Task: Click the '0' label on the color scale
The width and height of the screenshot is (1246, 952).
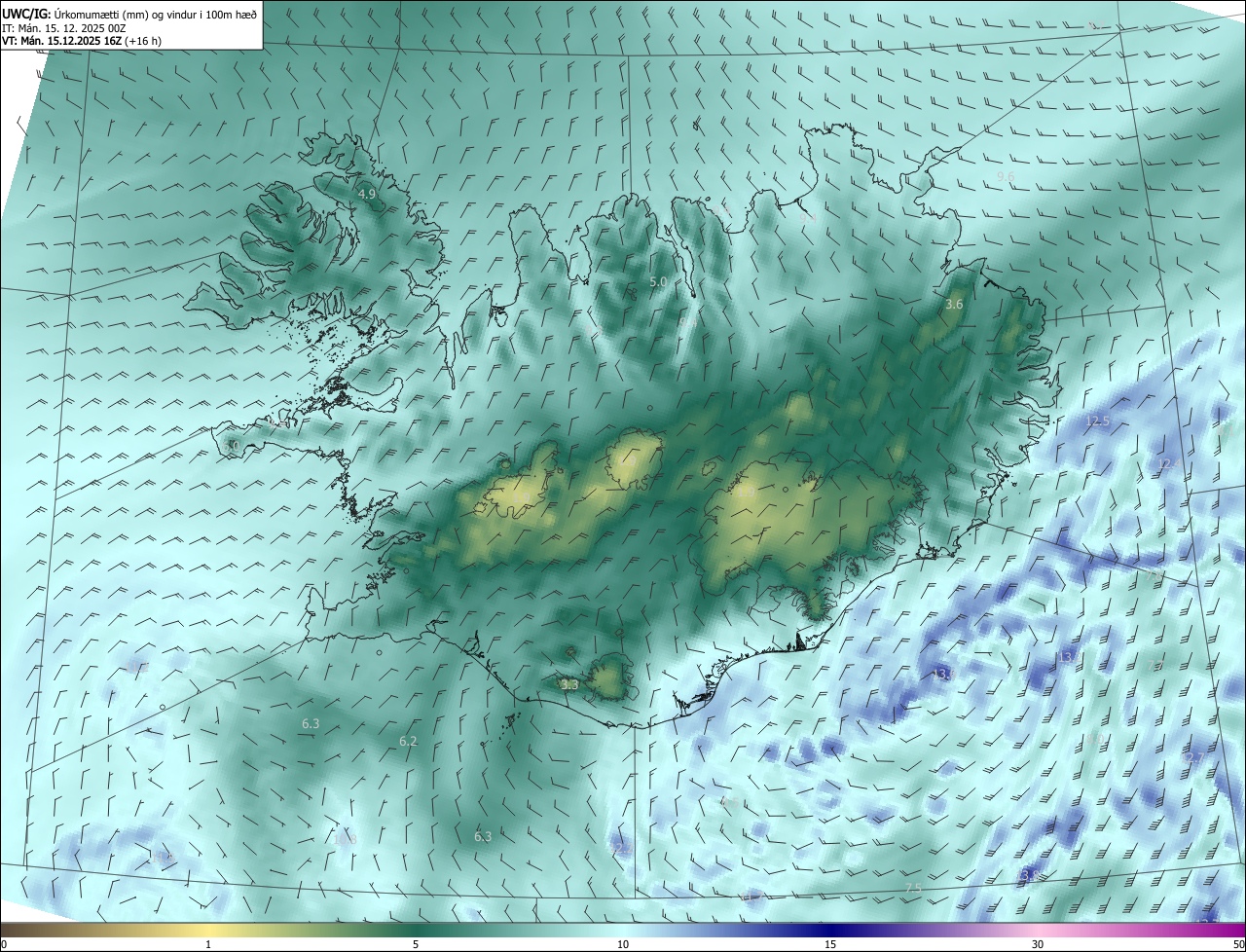Action: pos(4,944)
